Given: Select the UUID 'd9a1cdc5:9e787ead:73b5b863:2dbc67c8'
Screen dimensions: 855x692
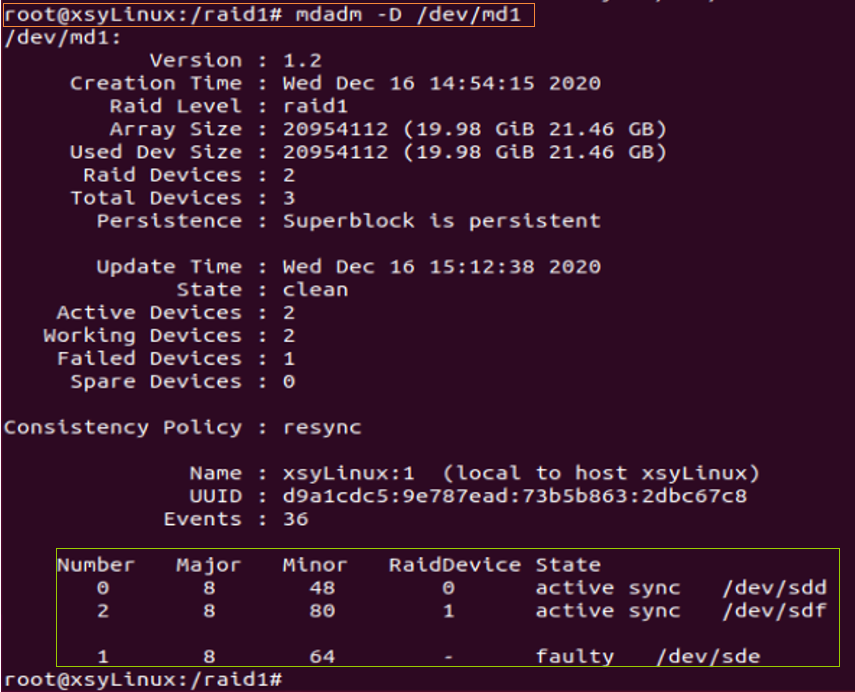Looking at the screenshot, I should pos(515,496).
